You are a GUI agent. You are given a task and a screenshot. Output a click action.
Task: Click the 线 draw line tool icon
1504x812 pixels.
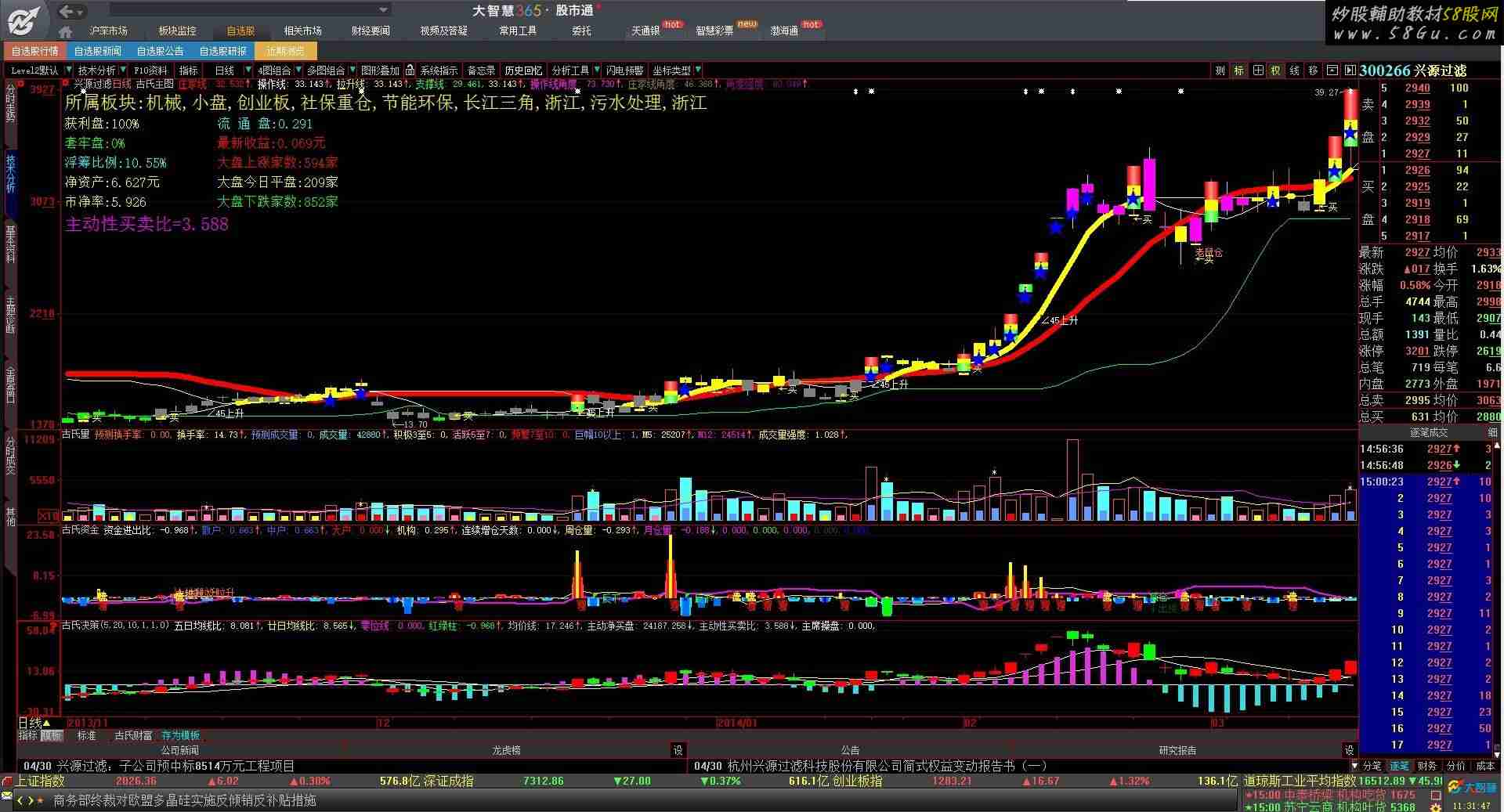[1295, 70]
